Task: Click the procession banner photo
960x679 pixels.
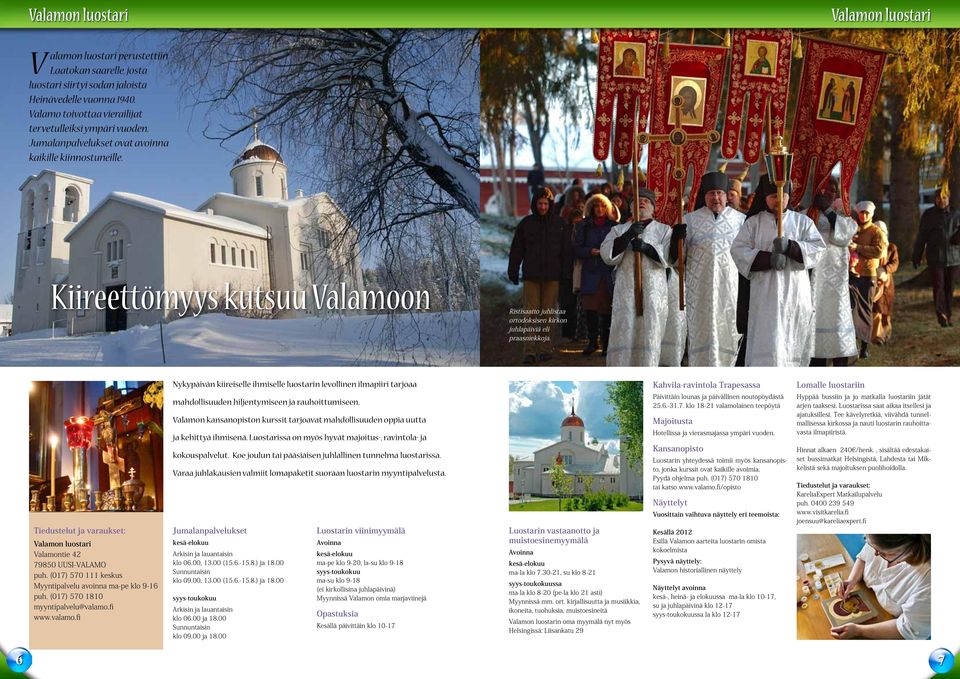Action: point(720,197)
